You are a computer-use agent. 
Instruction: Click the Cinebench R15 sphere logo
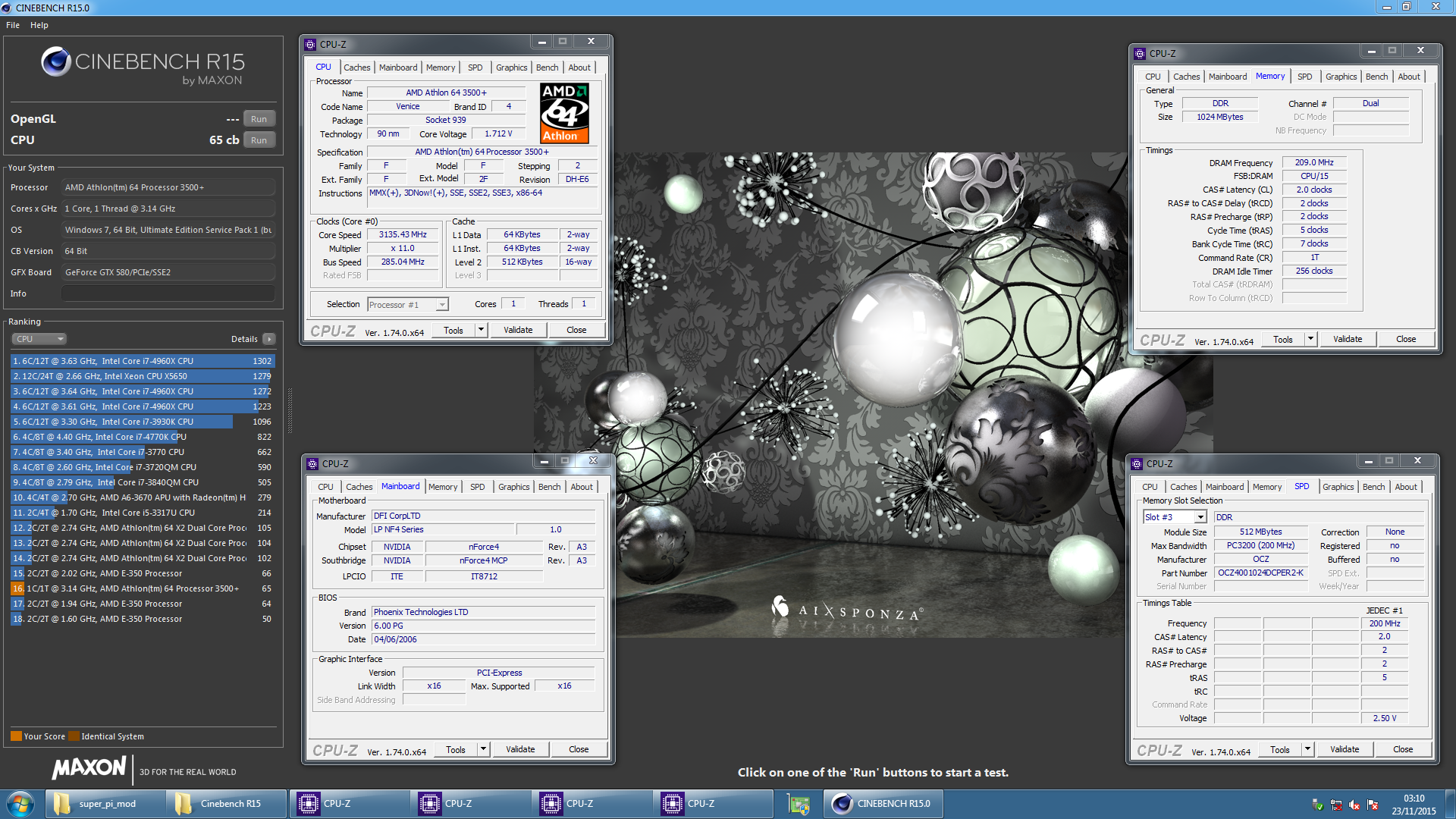(56, 61)
